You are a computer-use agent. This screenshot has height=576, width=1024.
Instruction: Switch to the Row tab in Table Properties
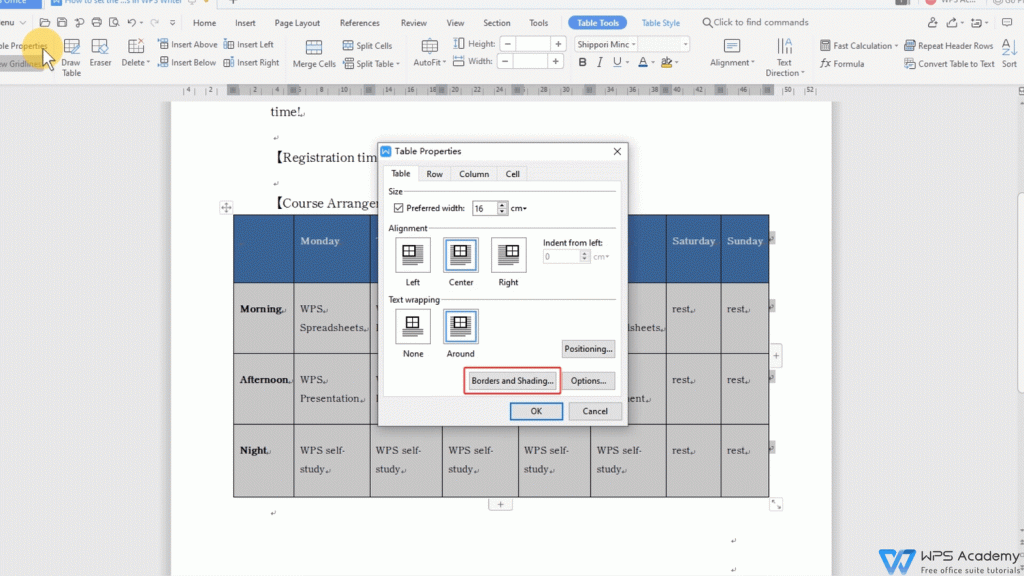[434, 174]
